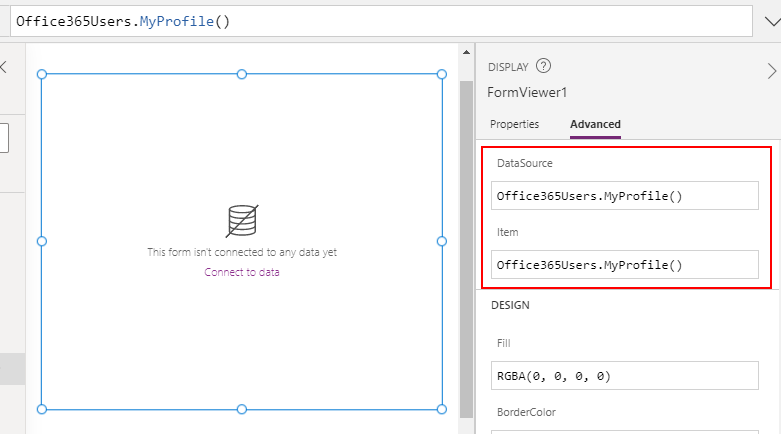This screenshot has width=781, height=434.
Task: Click the top-center resize handle of the form
Action: point(242,74)
